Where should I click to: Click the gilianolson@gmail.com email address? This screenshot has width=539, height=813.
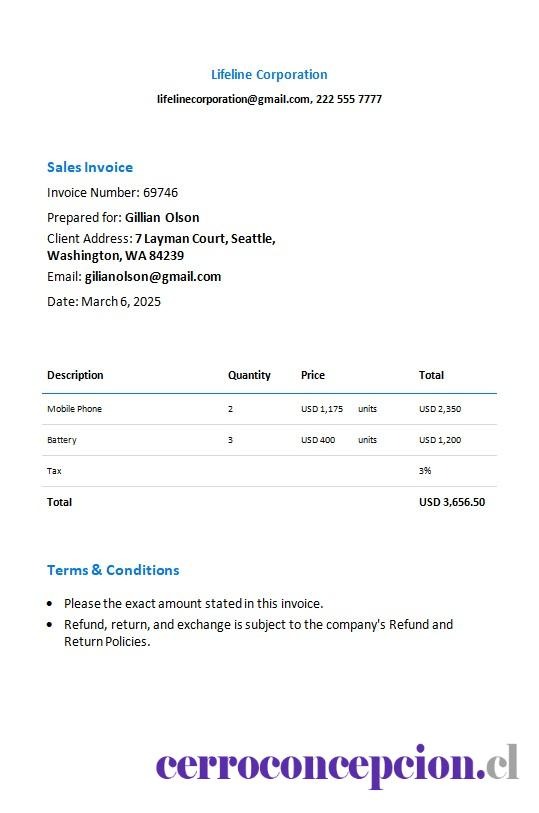point(153,277)
